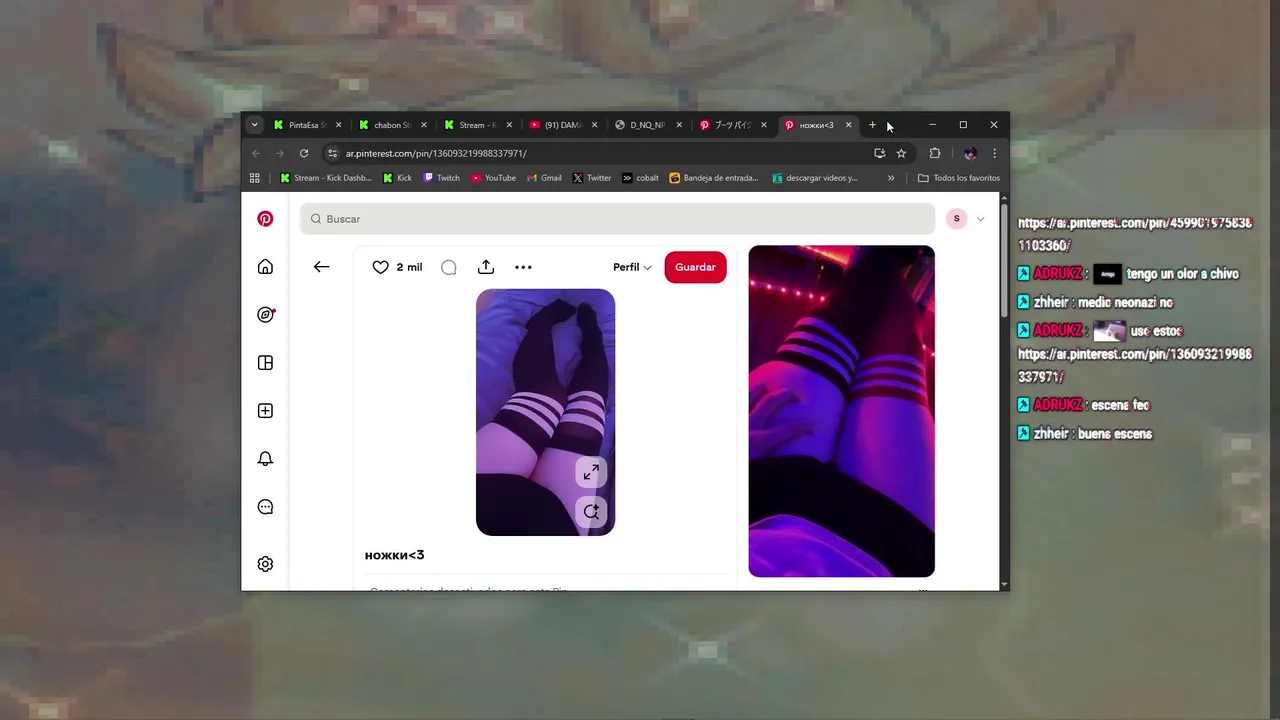This screenshot has width=1280, height=720.
Task: Switch to the Stream Kick tab
Action: (x=478, y=125)
